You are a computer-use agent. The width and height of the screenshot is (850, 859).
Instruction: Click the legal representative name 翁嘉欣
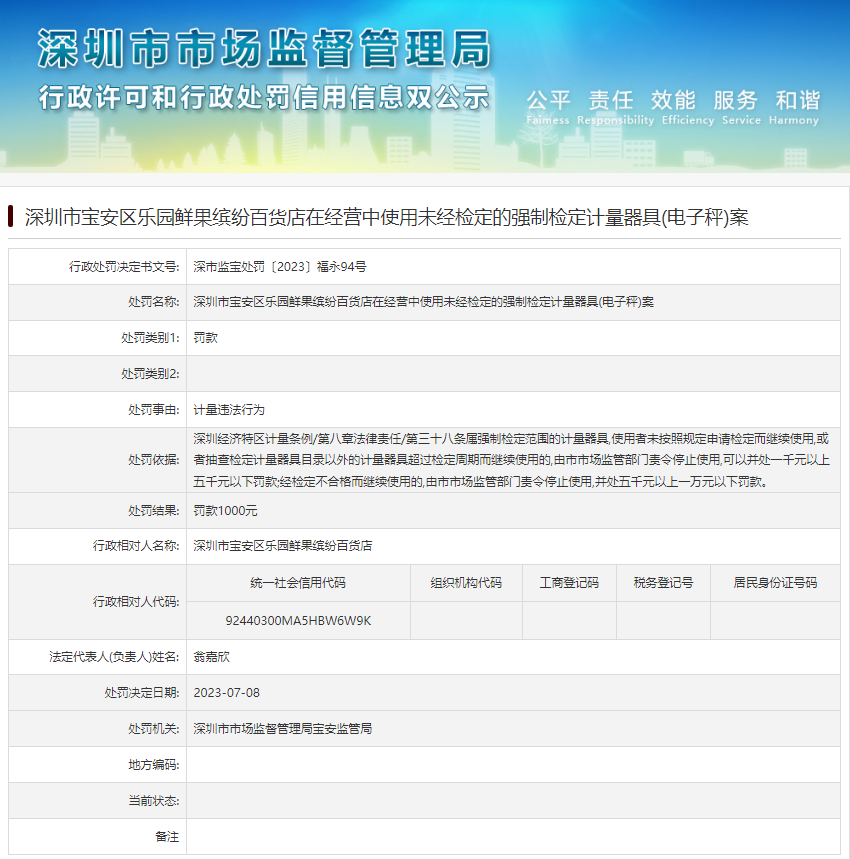[211, 657]
